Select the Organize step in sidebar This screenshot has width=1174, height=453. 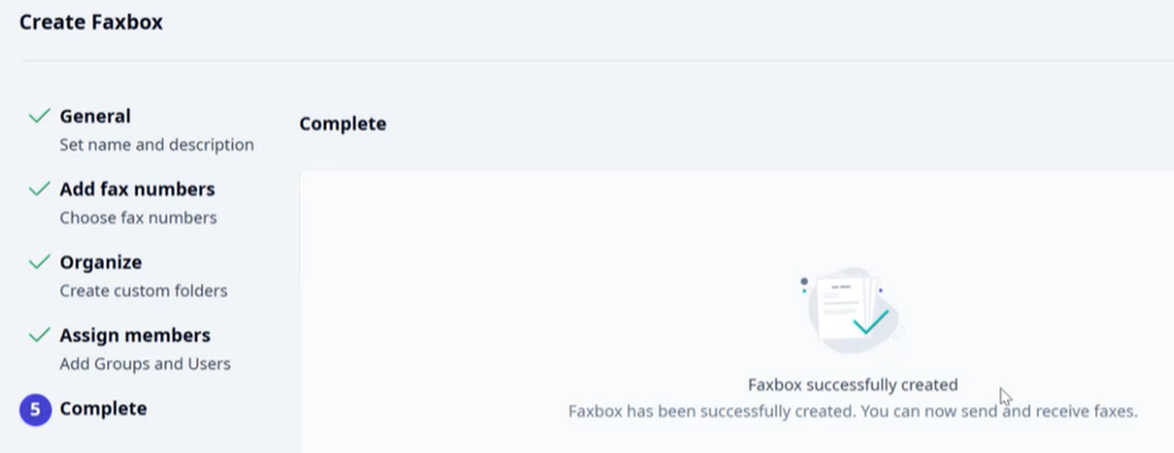tap(100, 263)
